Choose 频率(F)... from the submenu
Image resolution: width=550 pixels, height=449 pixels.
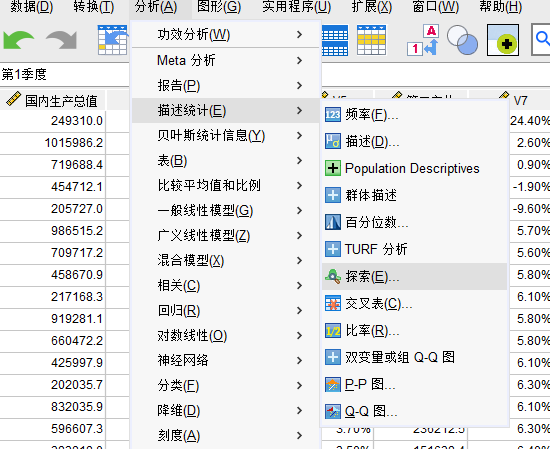(x=415, y=114)
